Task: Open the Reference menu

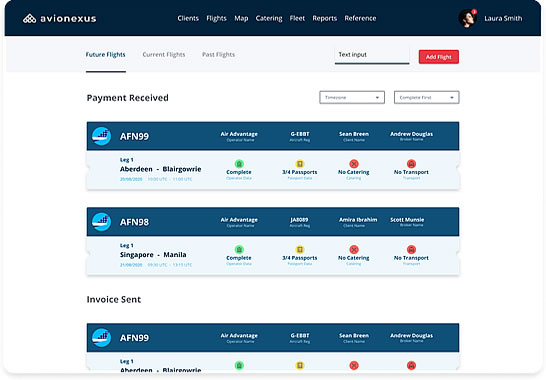Action: coord(360,18)
